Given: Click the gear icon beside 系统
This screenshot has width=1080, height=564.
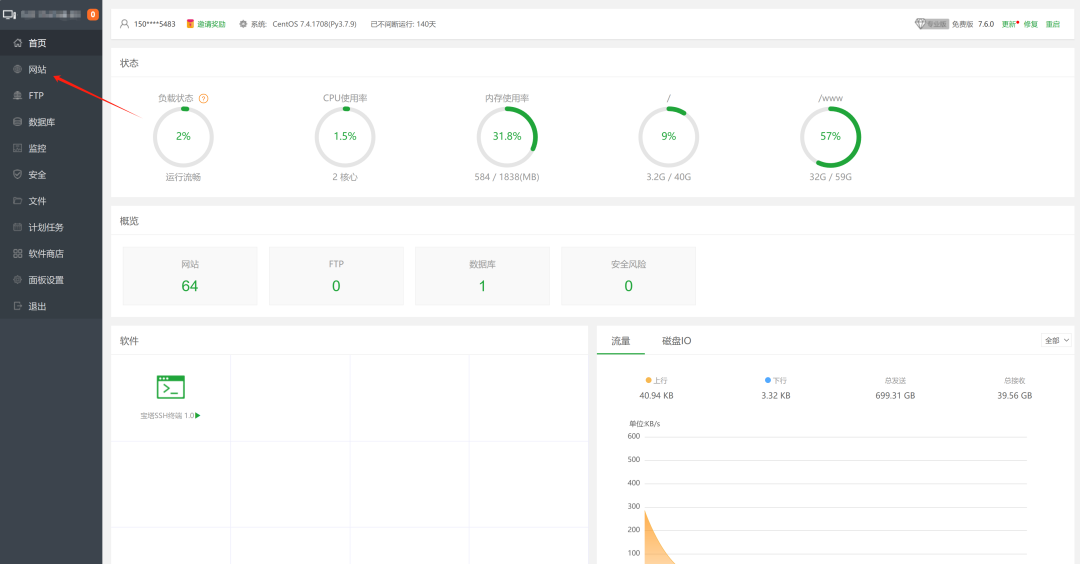Looking at the screenshot, I should [243, 24].
